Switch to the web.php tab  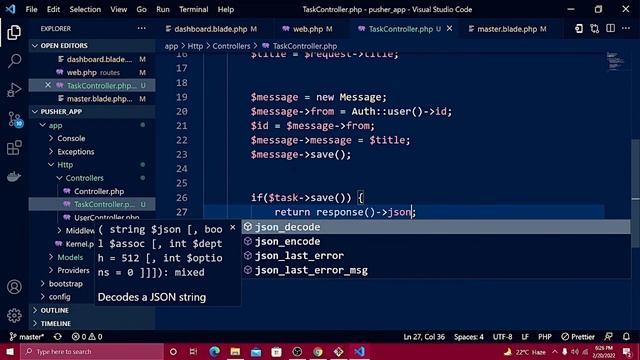(x=307, y=29)
